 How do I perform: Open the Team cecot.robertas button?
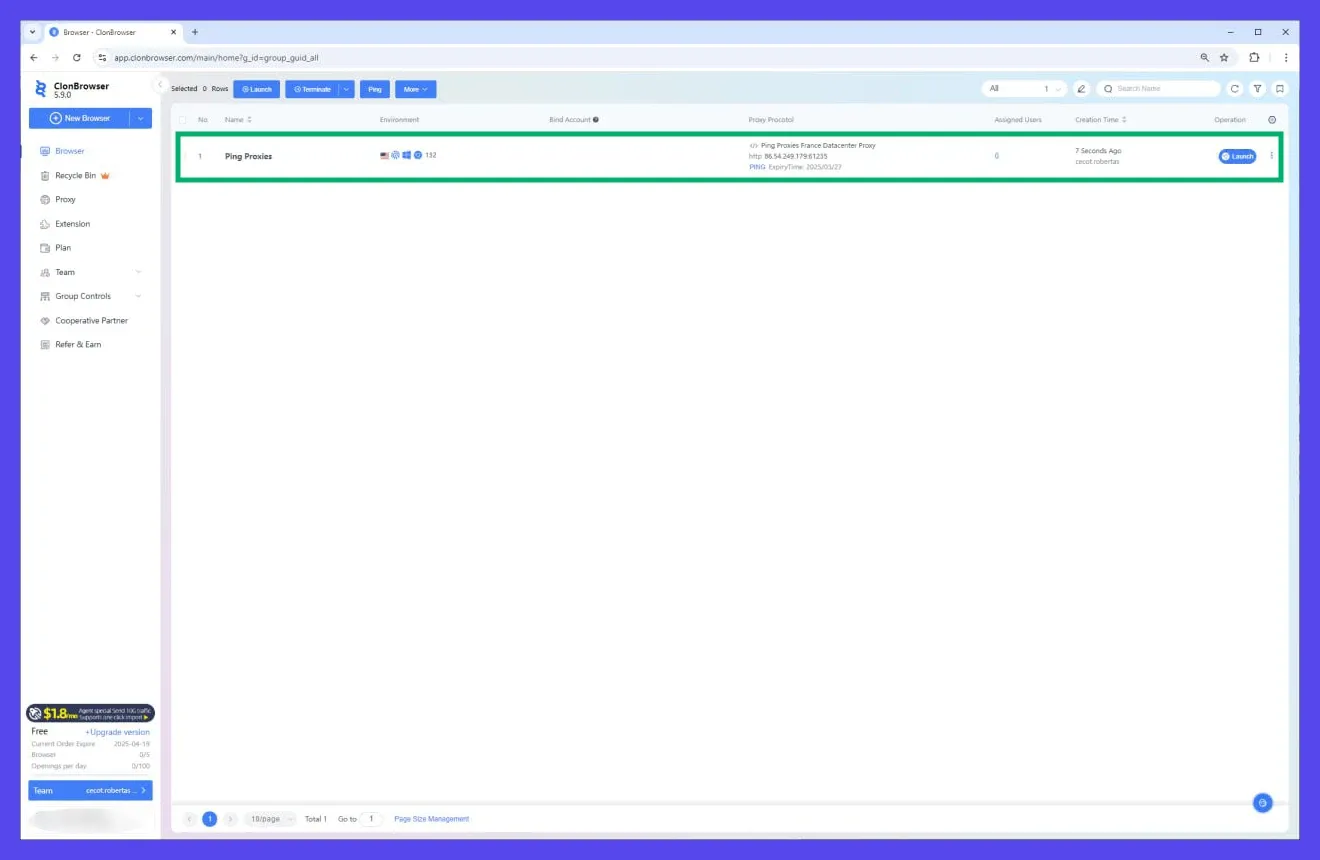click(x=91, y=791)
